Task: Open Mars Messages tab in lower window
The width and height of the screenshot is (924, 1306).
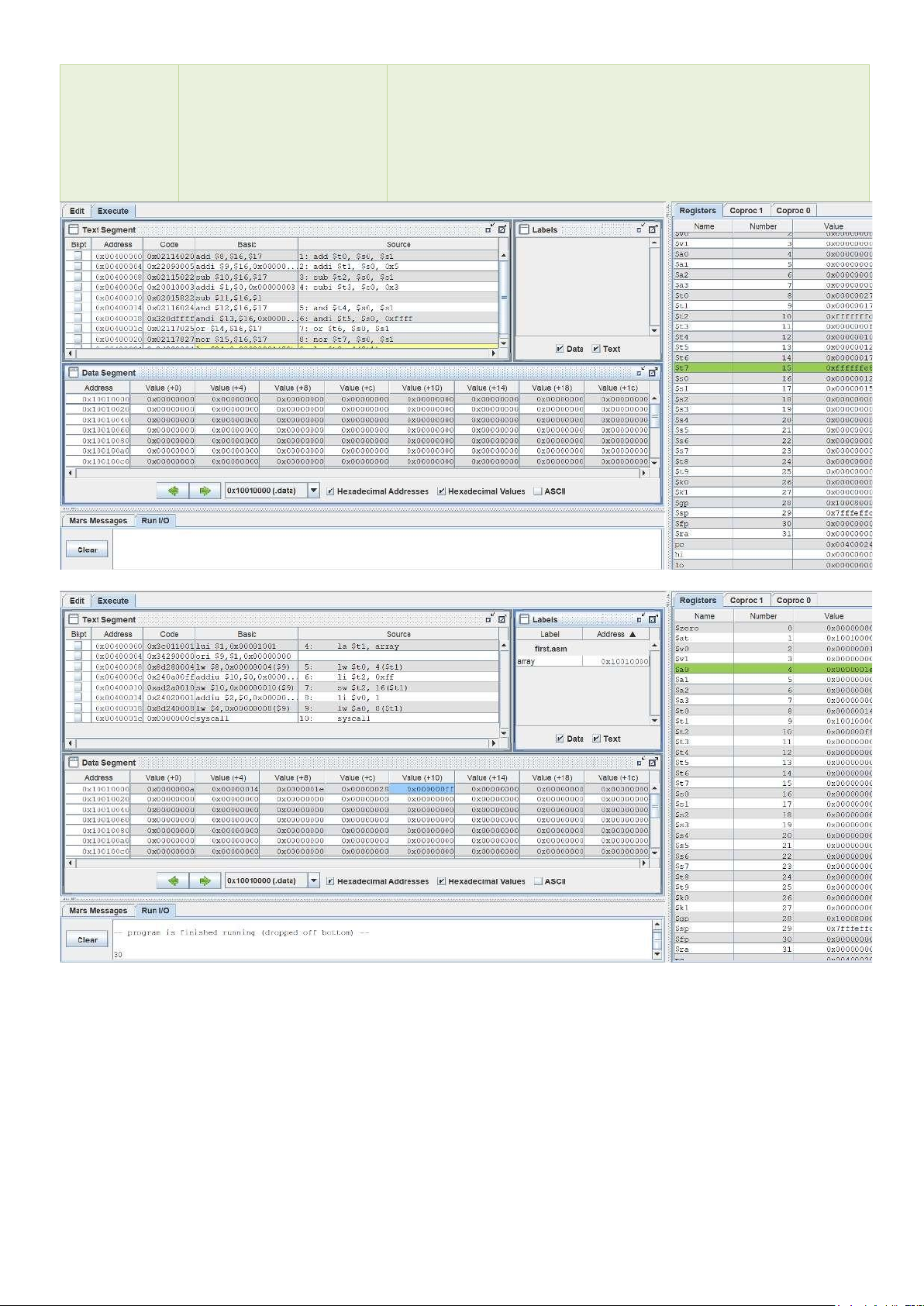Action: pyautogui.click(x=98, y=911)
